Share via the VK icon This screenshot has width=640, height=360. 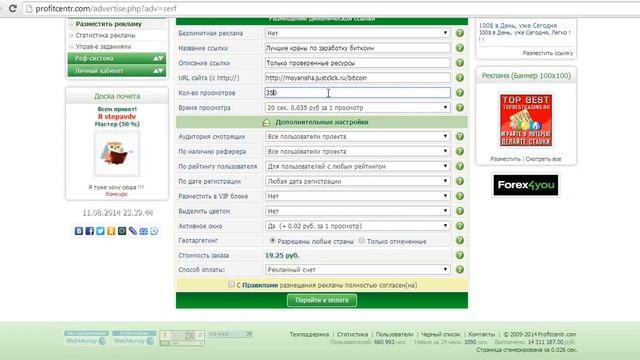click(x=79, y=231)
